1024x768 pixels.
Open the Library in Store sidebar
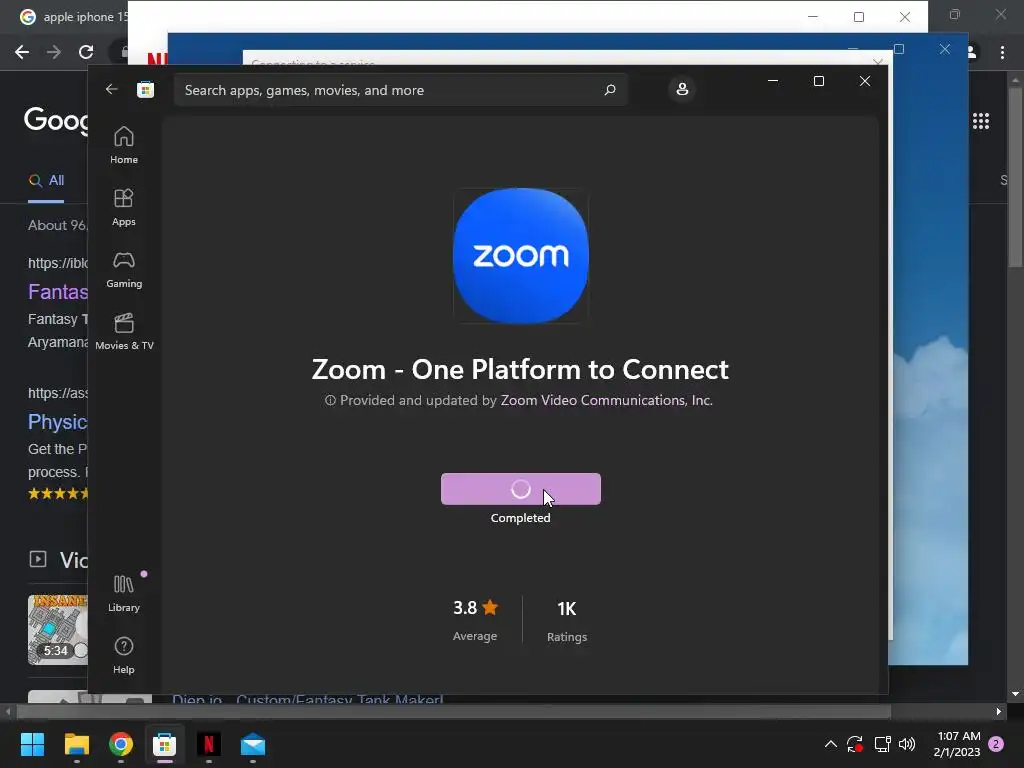[123, 593]
